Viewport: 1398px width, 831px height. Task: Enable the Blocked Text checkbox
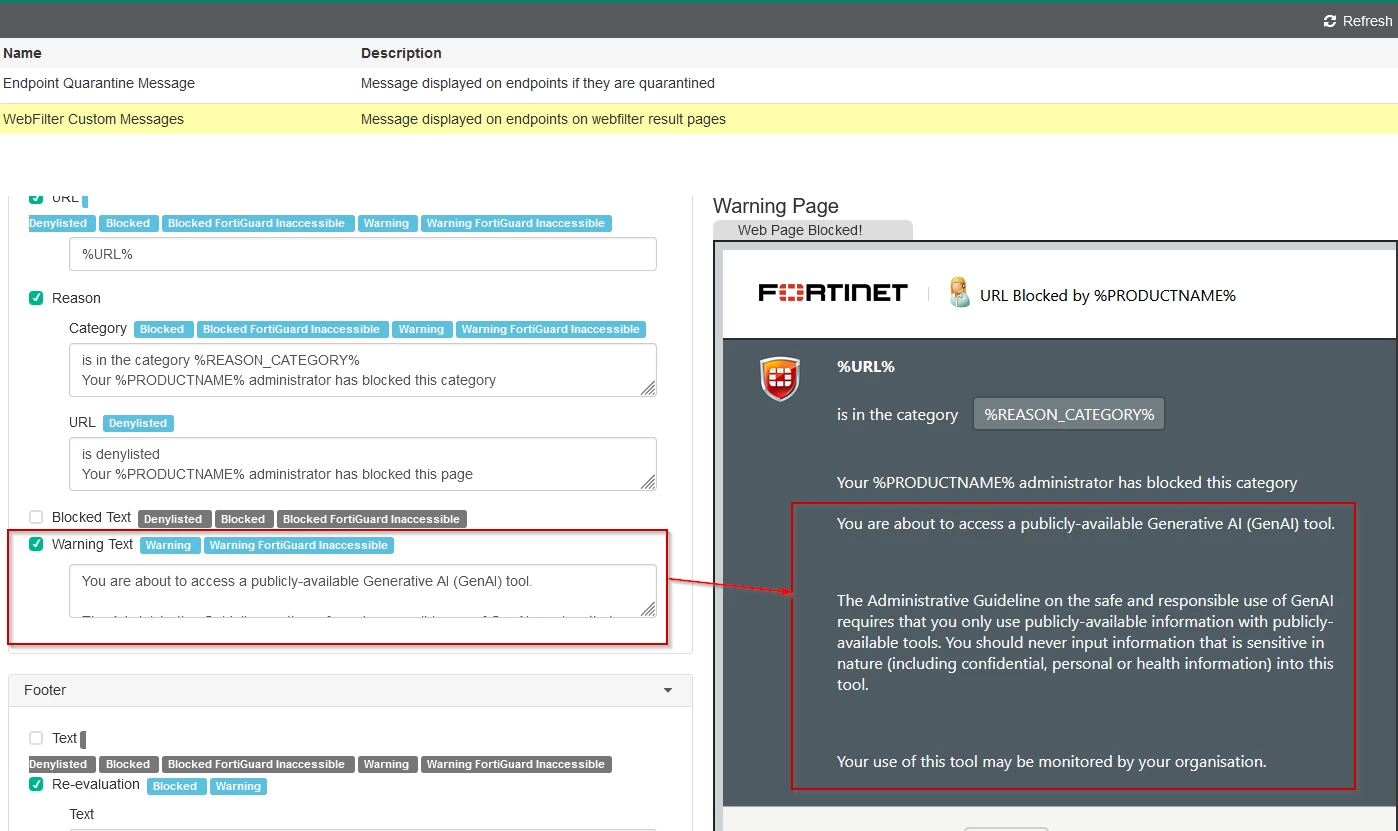coord(36,517)
